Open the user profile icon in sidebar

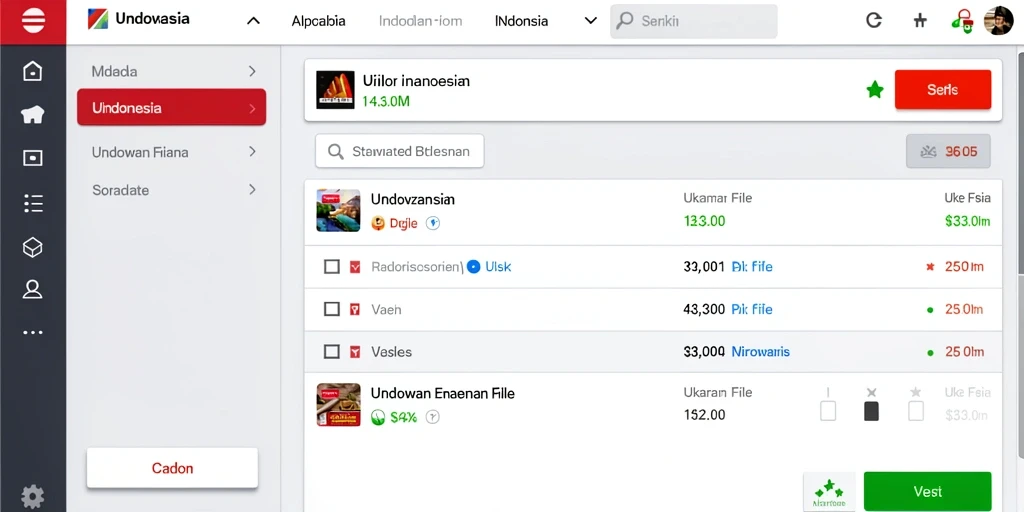pyautogui.click(x=33, y=289)
